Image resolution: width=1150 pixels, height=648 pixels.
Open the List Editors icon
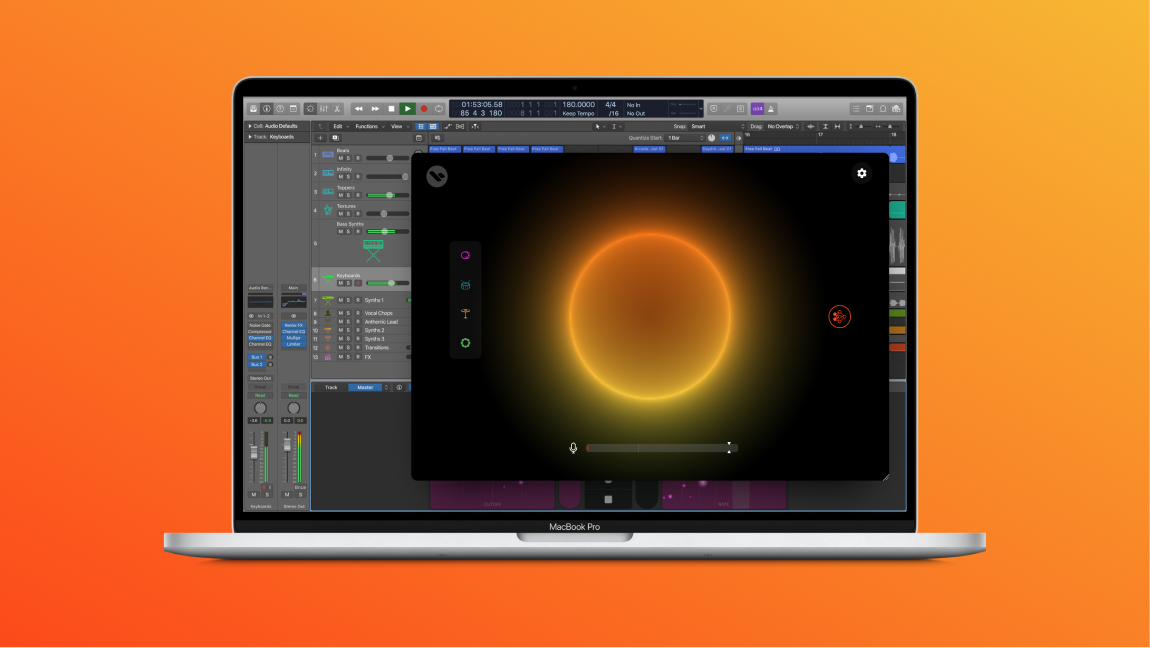pyautogui.click(x=855, y=108)
